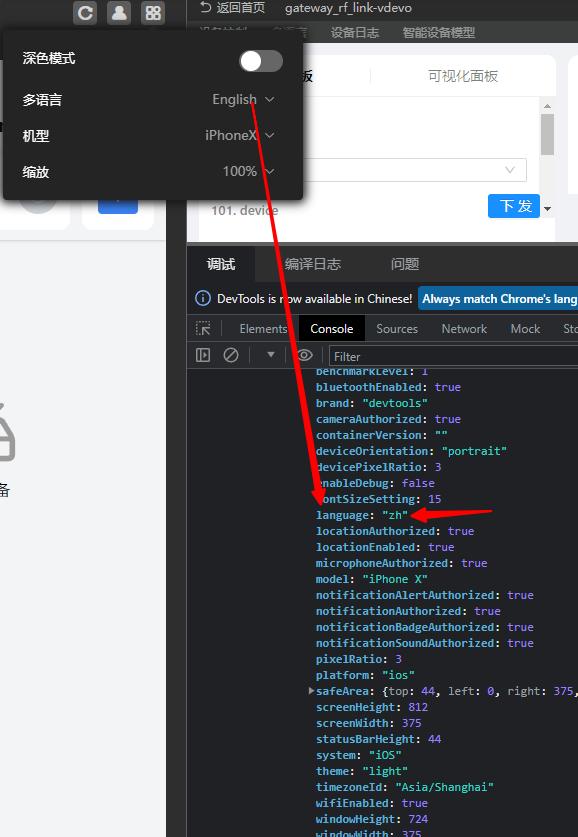Open the Network tab in DevTools
This screenshot has height=837, width=578.
click(464, 329)
